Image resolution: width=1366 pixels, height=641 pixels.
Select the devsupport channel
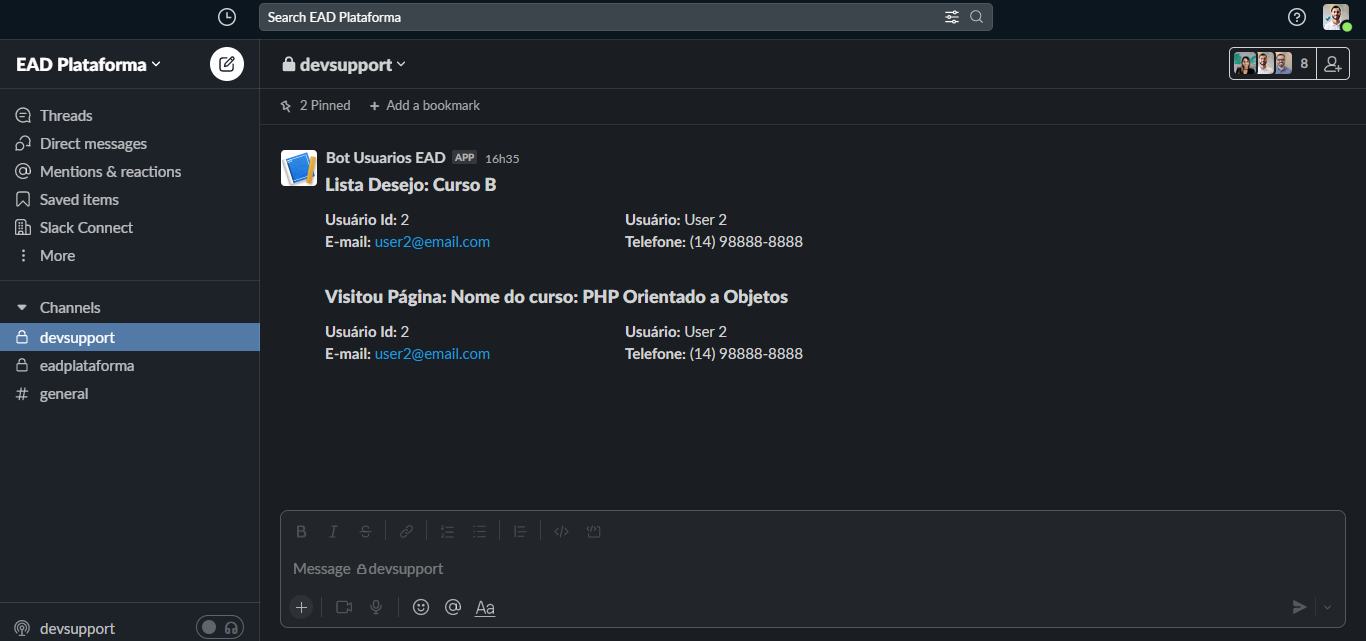130,337
